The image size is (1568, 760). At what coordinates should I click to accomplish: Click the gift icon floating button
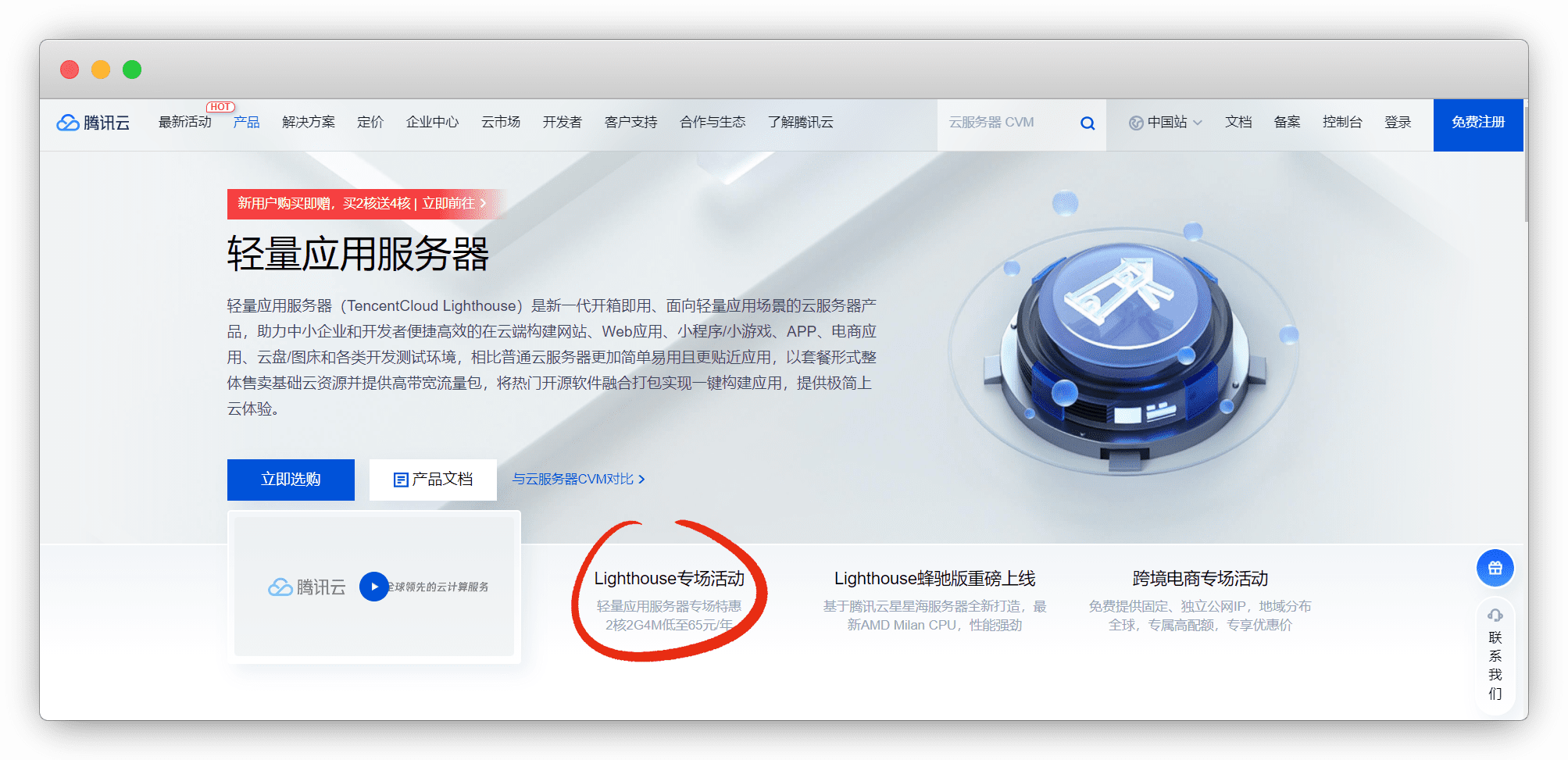click(1494, 568)
